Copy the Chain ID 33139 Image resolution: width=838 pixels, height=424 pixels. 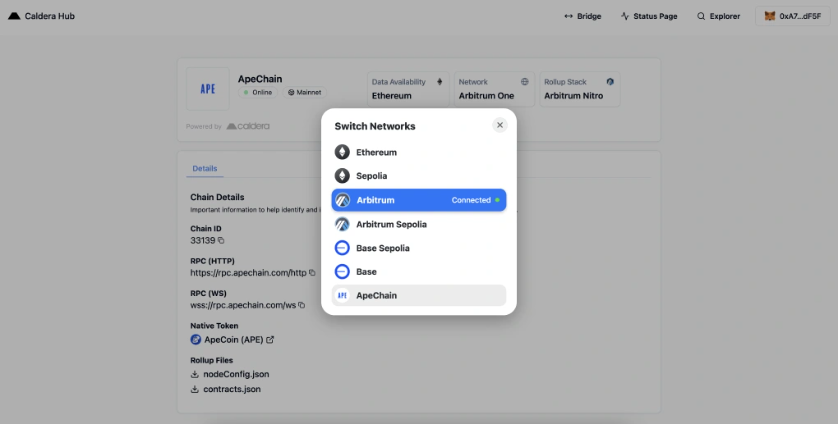click(221, 241)
